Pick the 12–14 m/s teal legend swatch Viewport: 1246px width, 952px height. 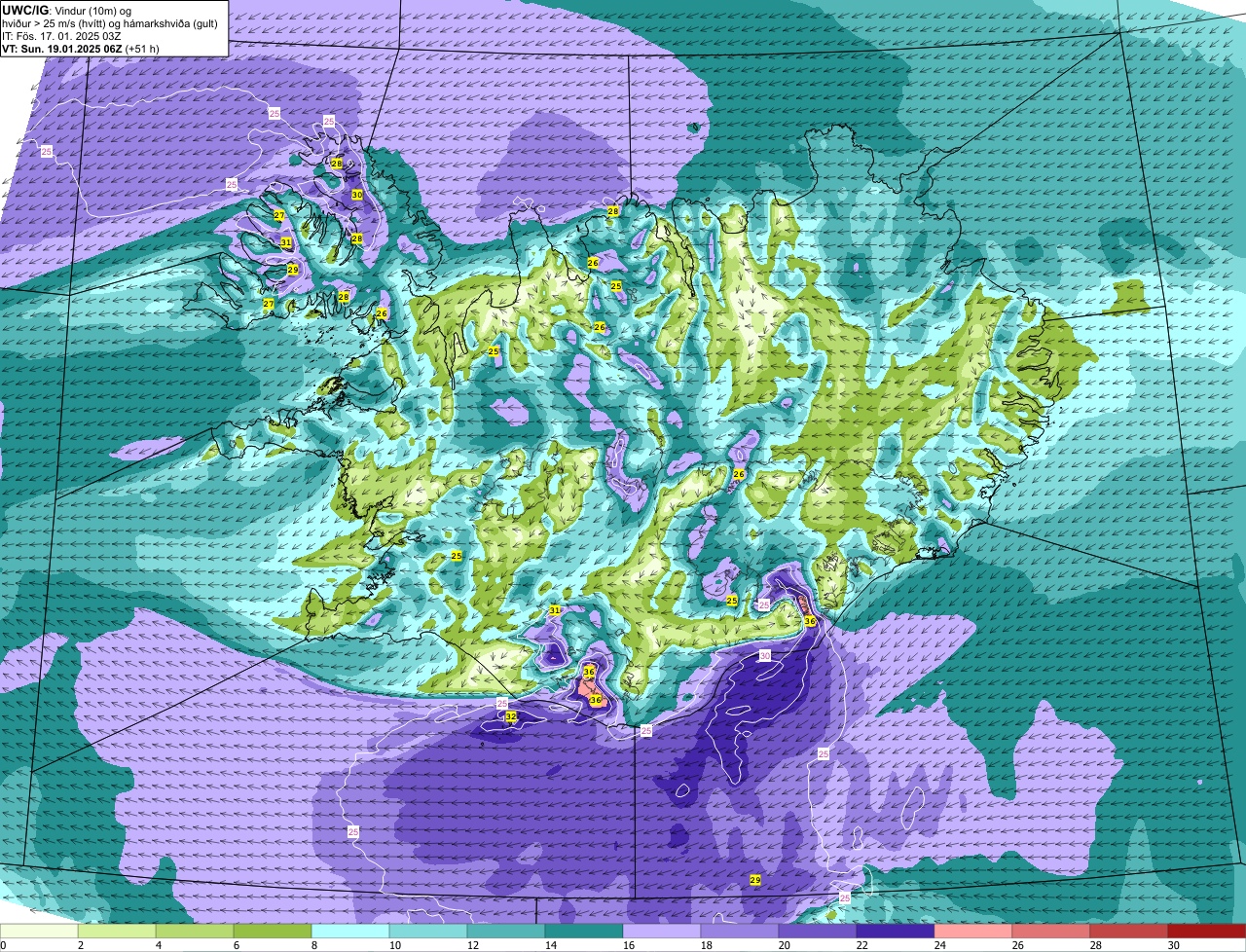[x=506, y=932]
